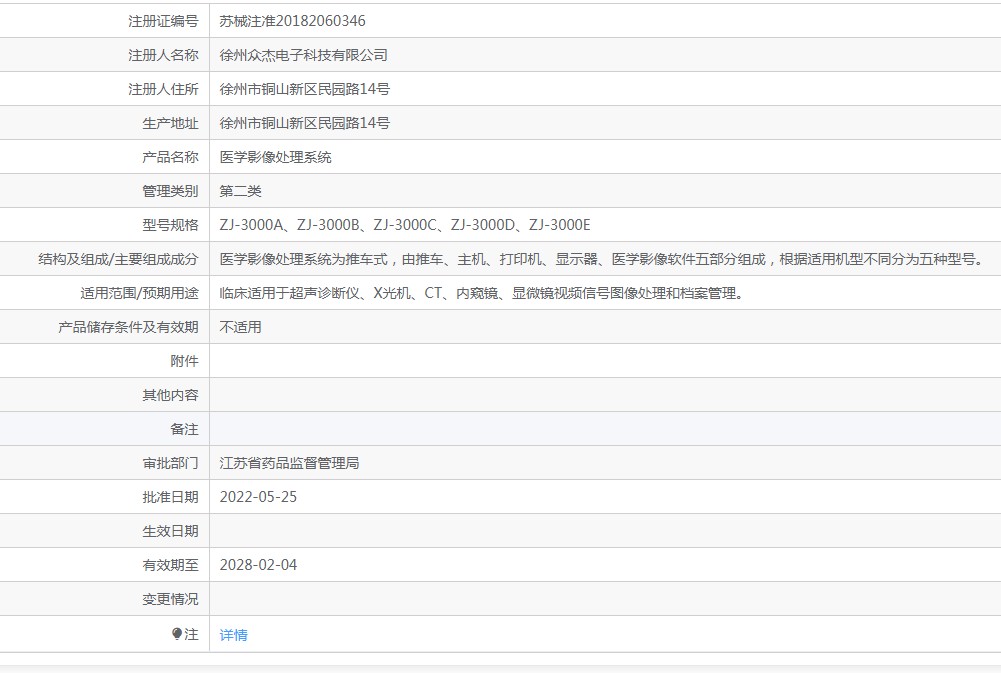This screenshot has width=1001, height=673.
Task: Click the 适用范围 intended use text
Action: point(482,293)
